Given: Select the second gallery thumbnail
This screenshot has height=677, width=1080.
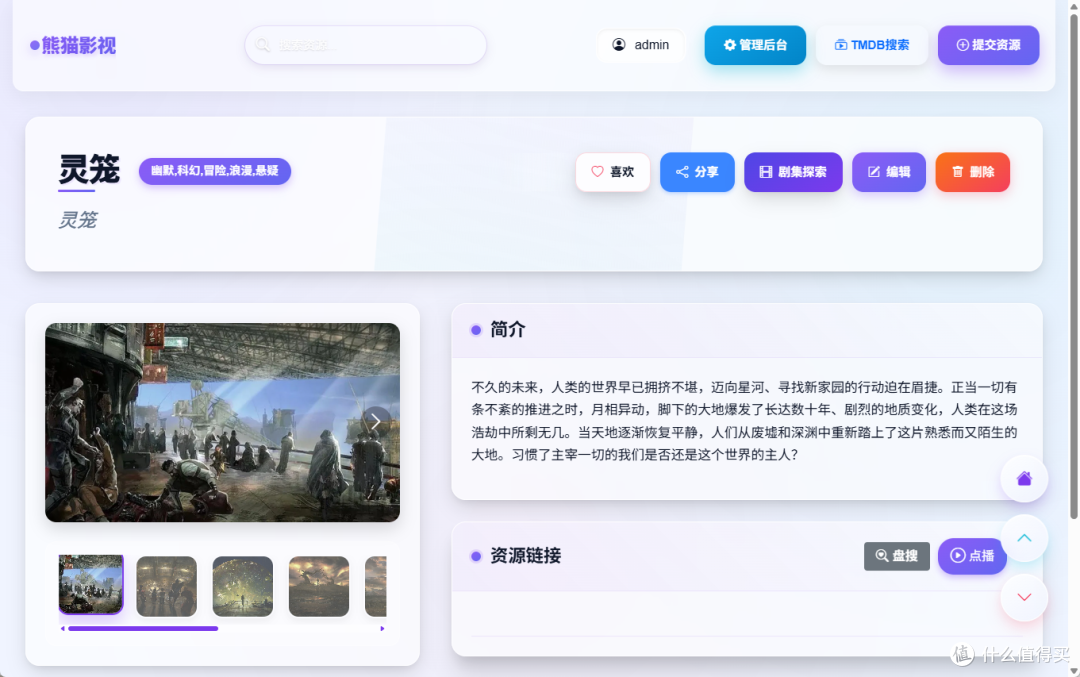Looking at the screenshot, I should (167, 586).
